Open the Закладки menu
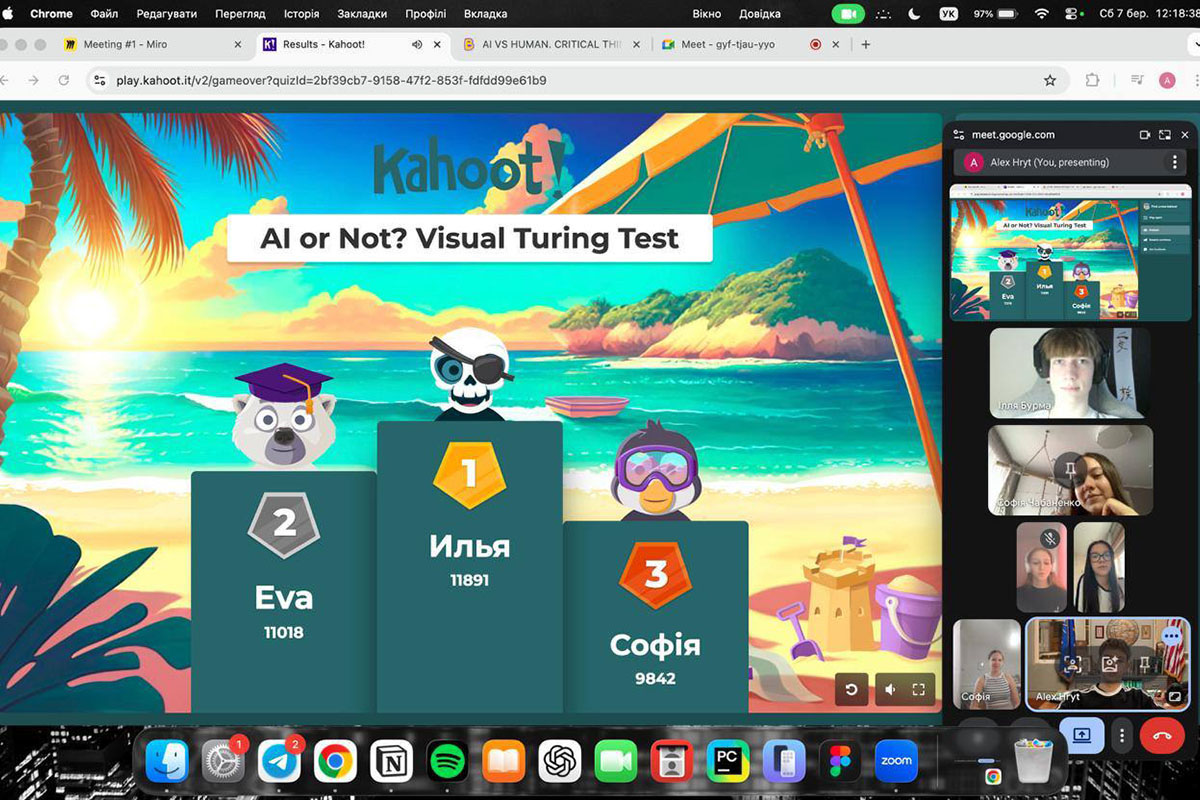The width and height of the screenshot is (1200, 800). point(362,14)
